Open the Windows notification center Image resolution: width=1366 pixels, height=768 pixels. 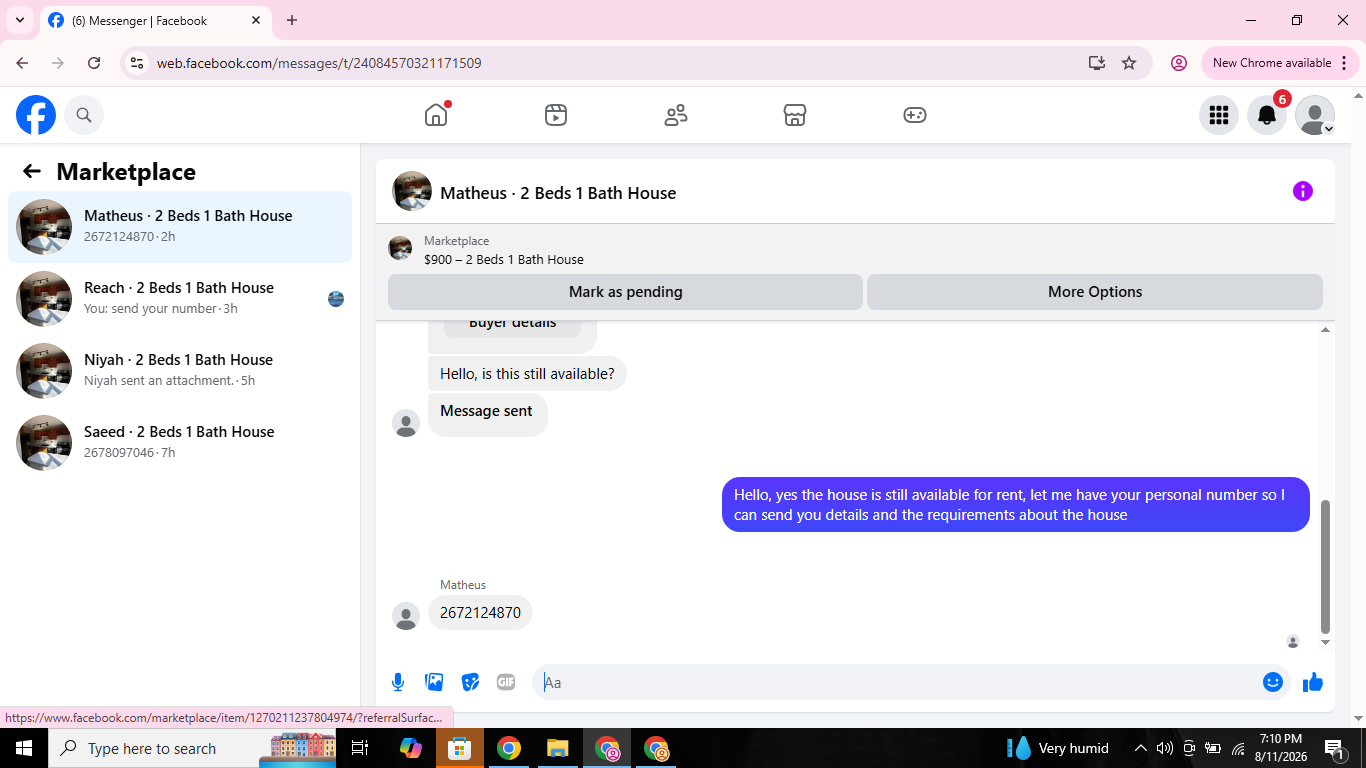click(1334, 748)
